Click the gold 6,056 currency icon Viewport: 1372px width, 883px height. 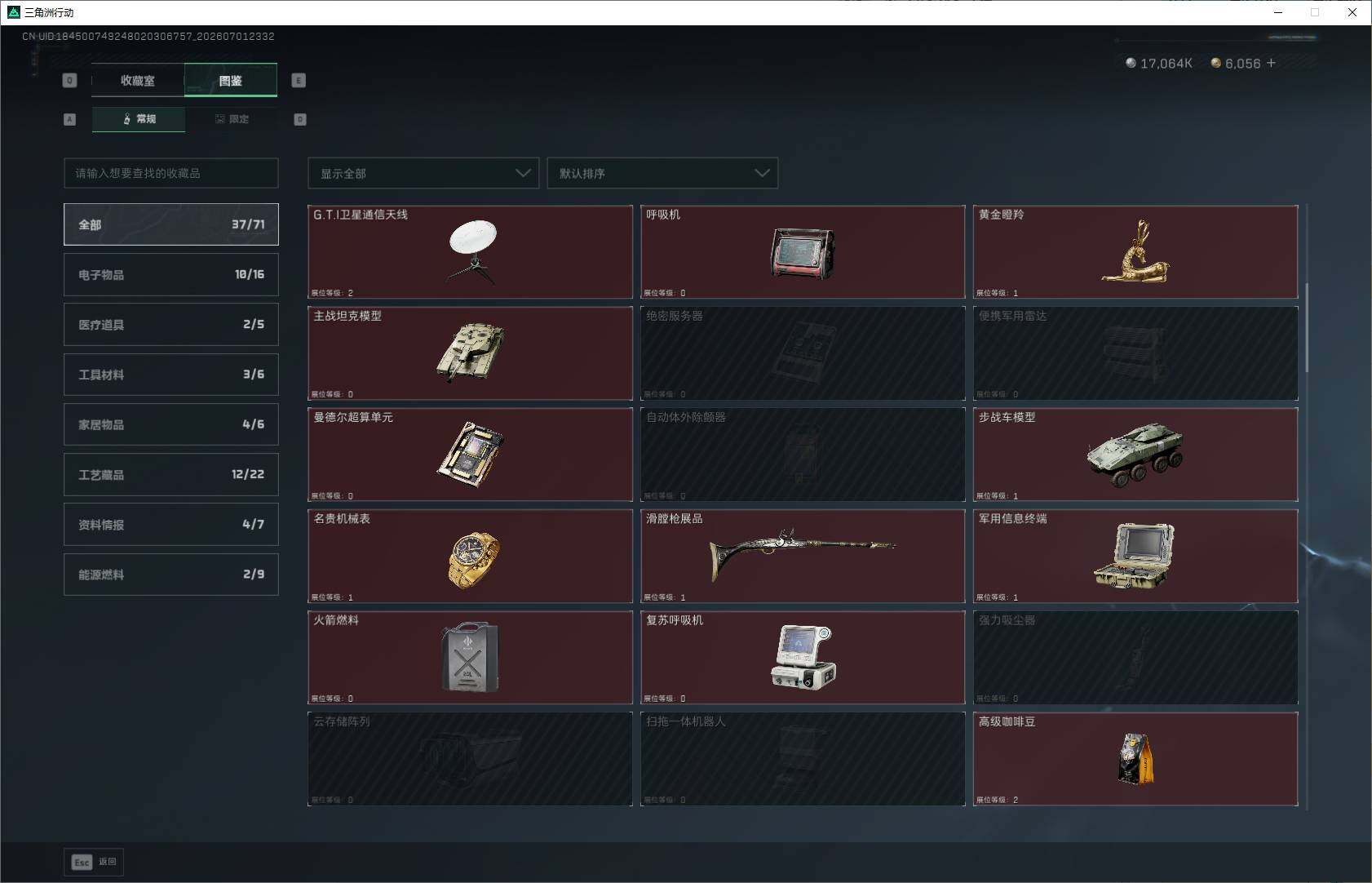coord(1216,63)
